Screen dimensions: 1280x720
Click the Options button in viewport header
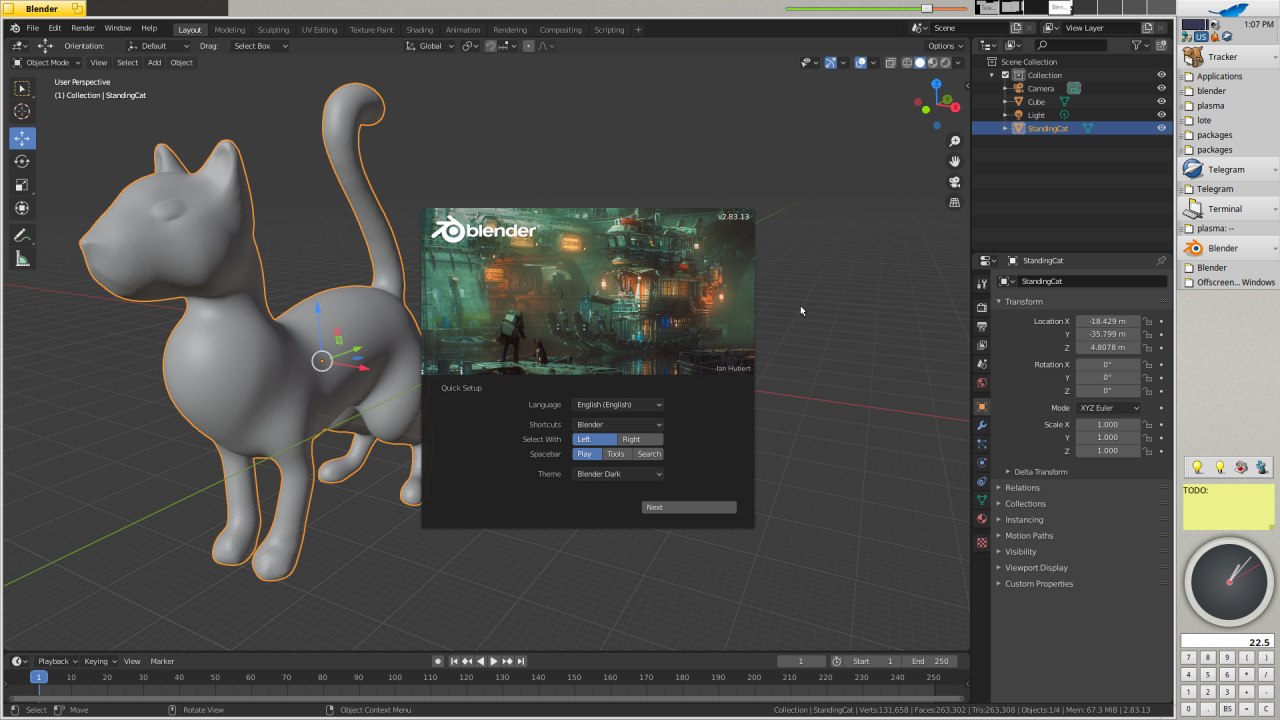[x=945, y=46]
